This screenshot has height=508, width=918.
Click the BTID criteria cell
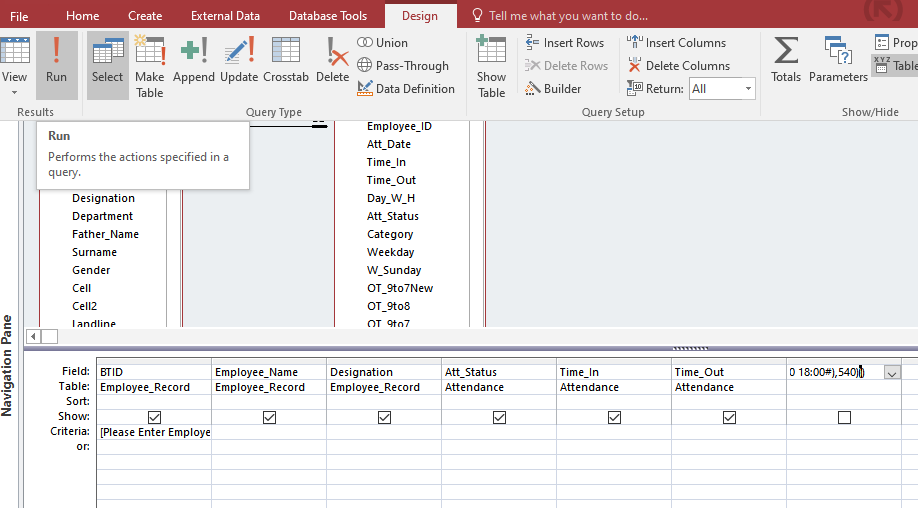pyautogui.click(x=154, y=432)
